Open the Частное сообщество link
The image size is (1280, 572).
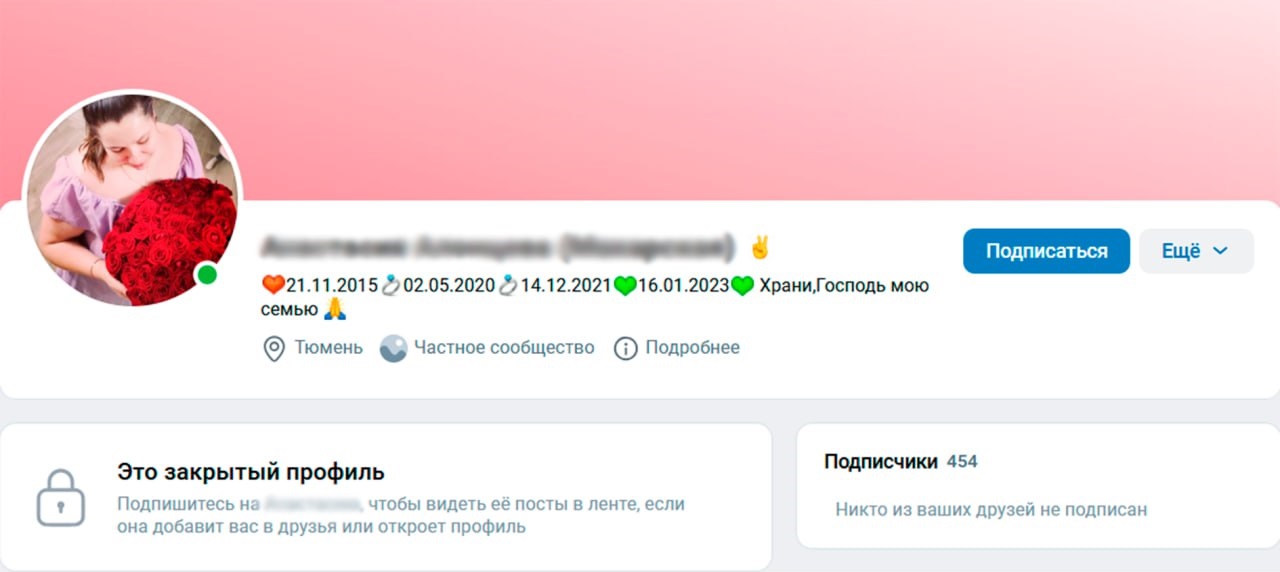[x=504, y=348]
